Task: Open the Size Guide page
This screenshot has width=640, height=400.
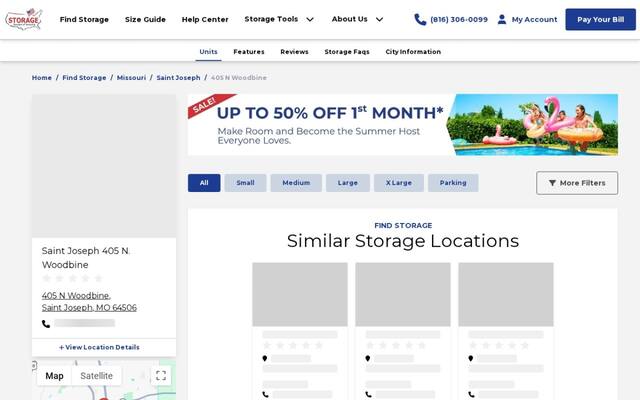Action: (145, 19)
